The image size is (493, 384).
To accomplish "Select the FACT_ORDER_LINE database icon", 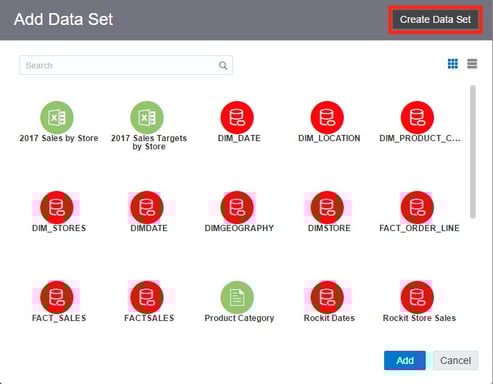I will point(417,207).
